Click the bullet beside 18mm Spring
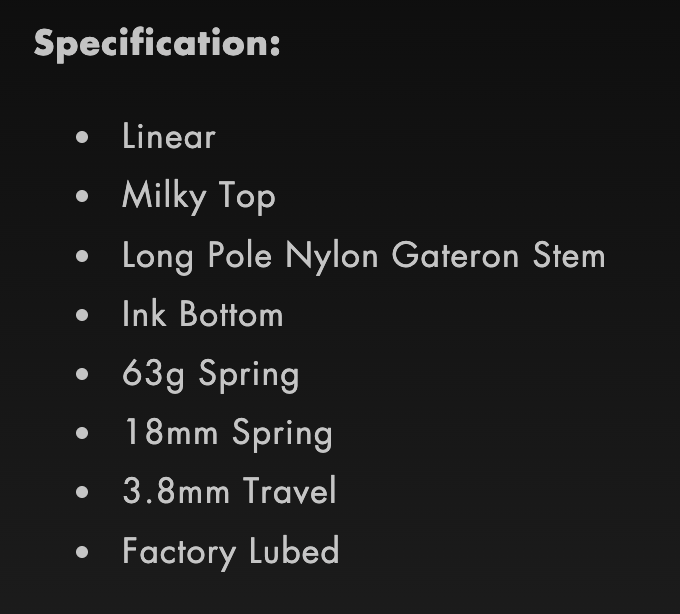This screenshot has height=614, width=680. [82, 433]
